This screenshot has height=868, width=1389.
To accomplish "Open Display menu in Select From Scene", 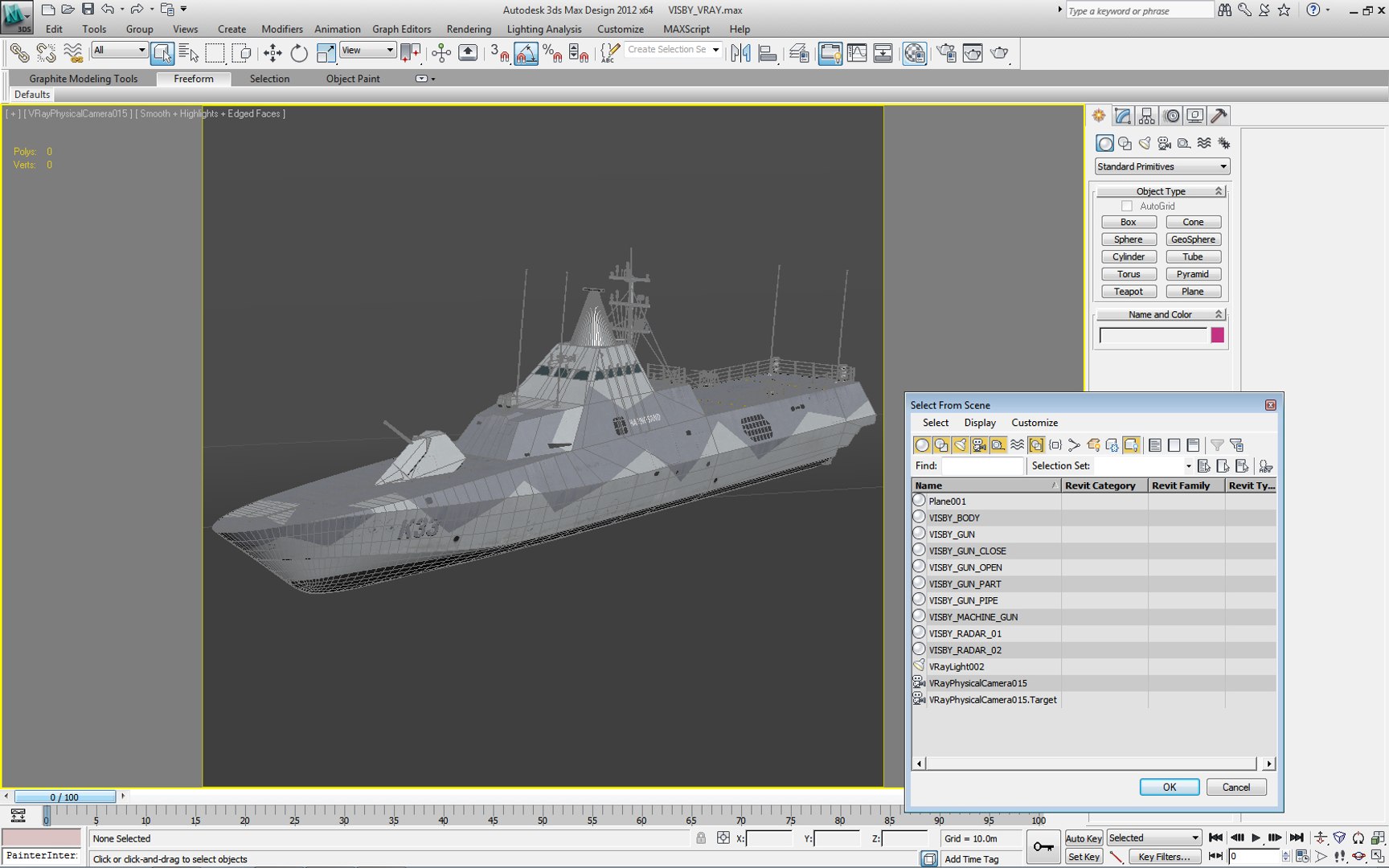I will click(980, 423).
